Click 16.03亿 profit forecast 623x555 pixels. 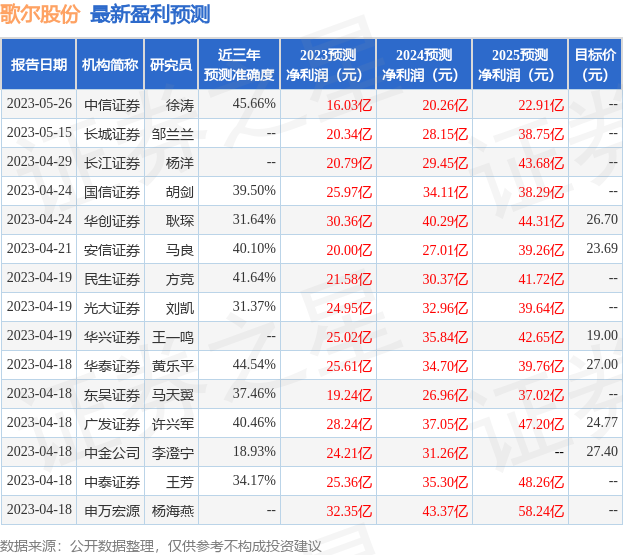point(349,105)
